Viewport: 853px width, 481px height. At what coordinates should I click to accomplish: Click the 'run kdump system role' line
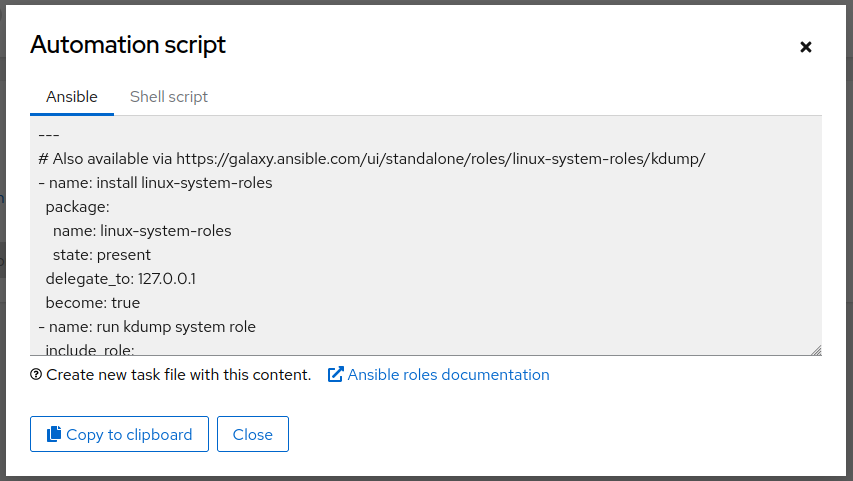click(147, 327)
